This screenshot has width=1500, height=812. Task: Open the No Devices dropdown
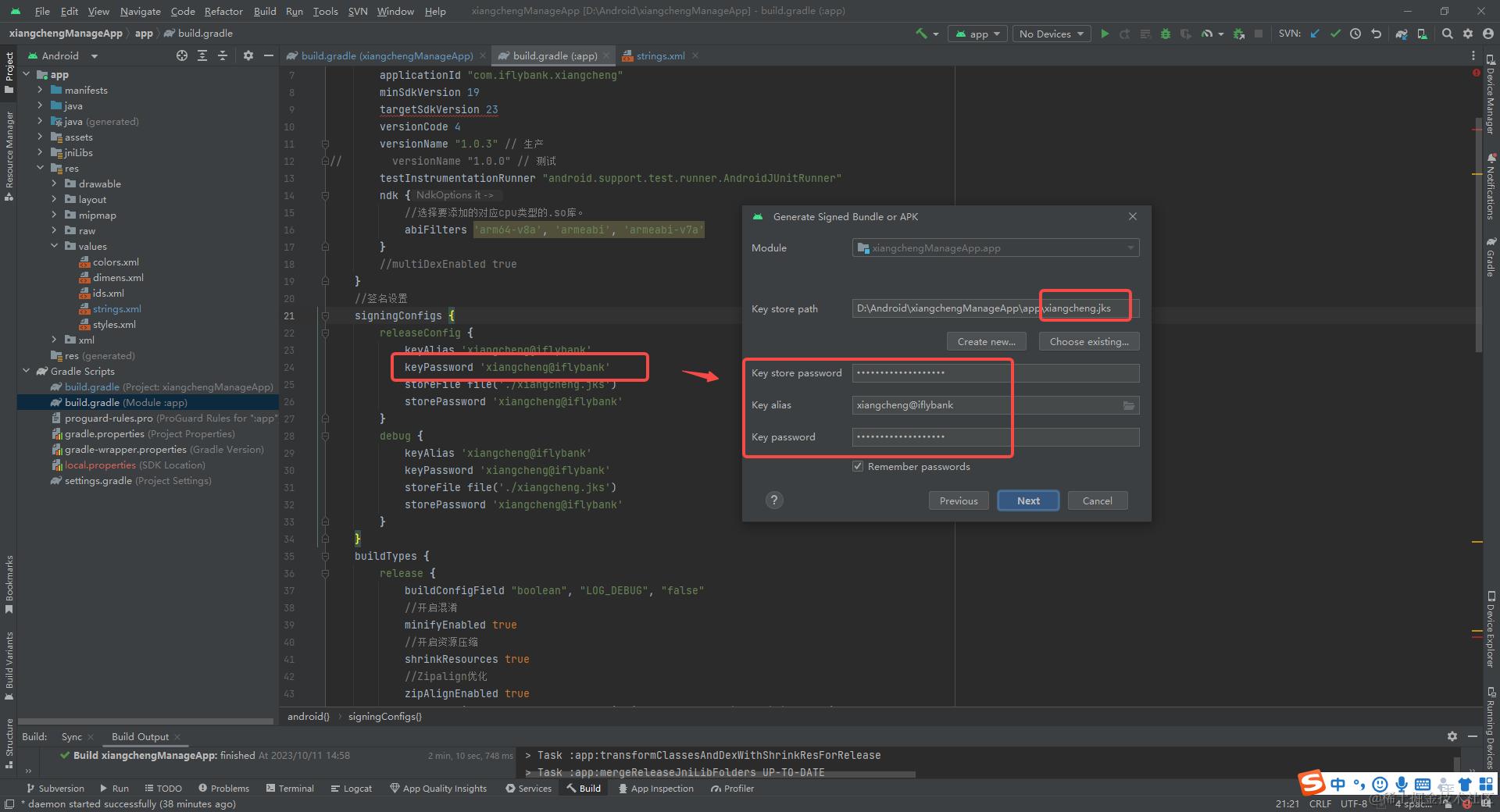pyautogui.click(x=1051, y=34)
